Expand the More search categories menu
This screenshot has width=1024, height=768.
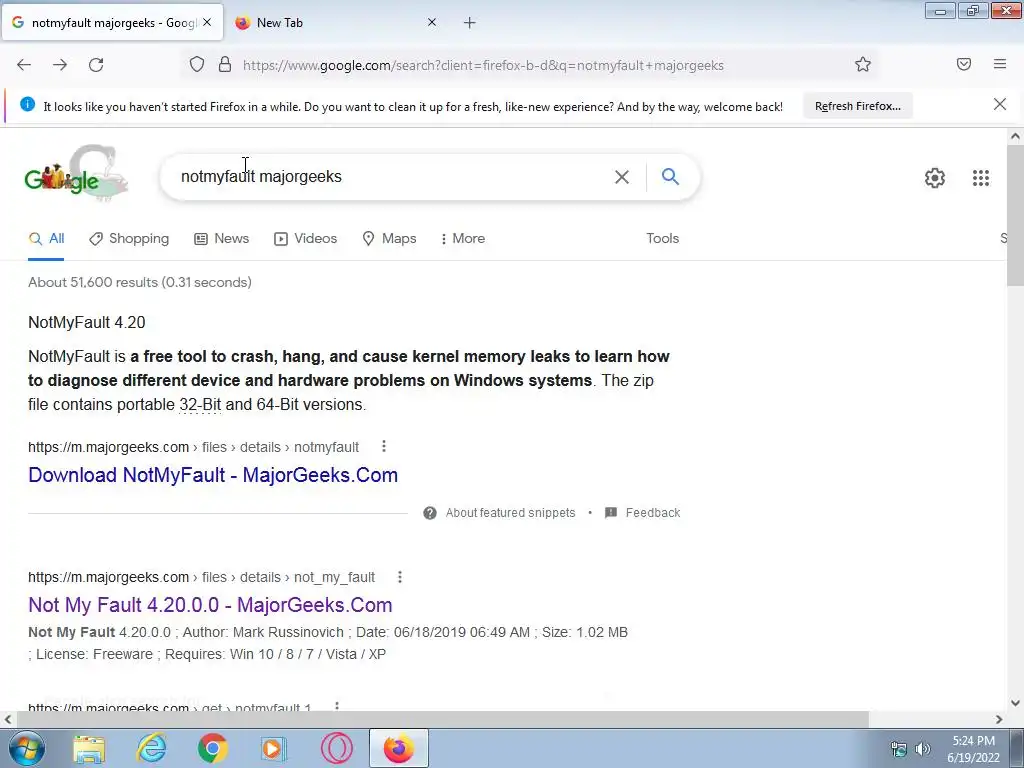coord(462,238)
